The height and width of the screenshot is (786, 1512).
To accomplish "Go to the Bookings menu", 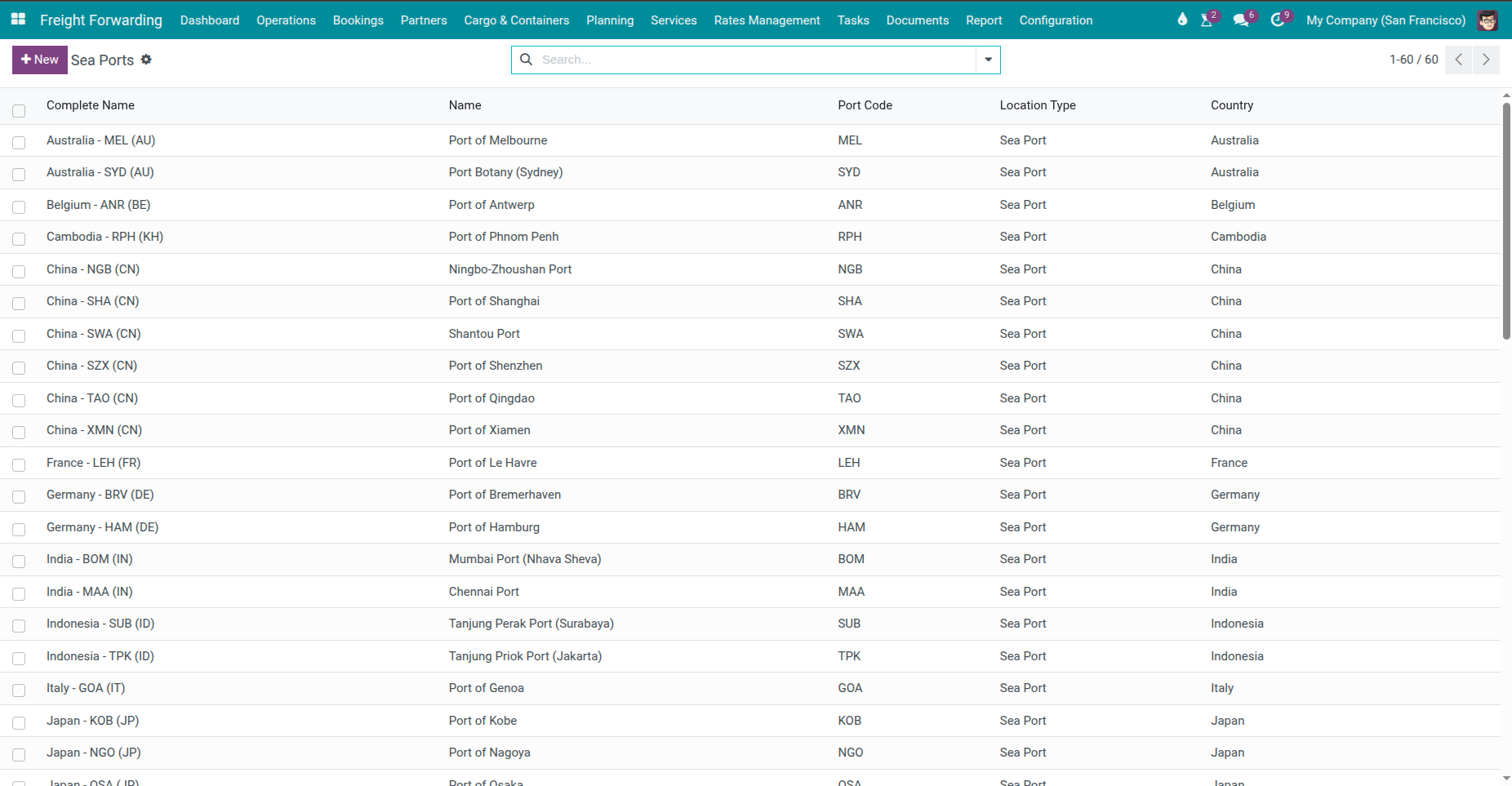I will tap(358, 20).
